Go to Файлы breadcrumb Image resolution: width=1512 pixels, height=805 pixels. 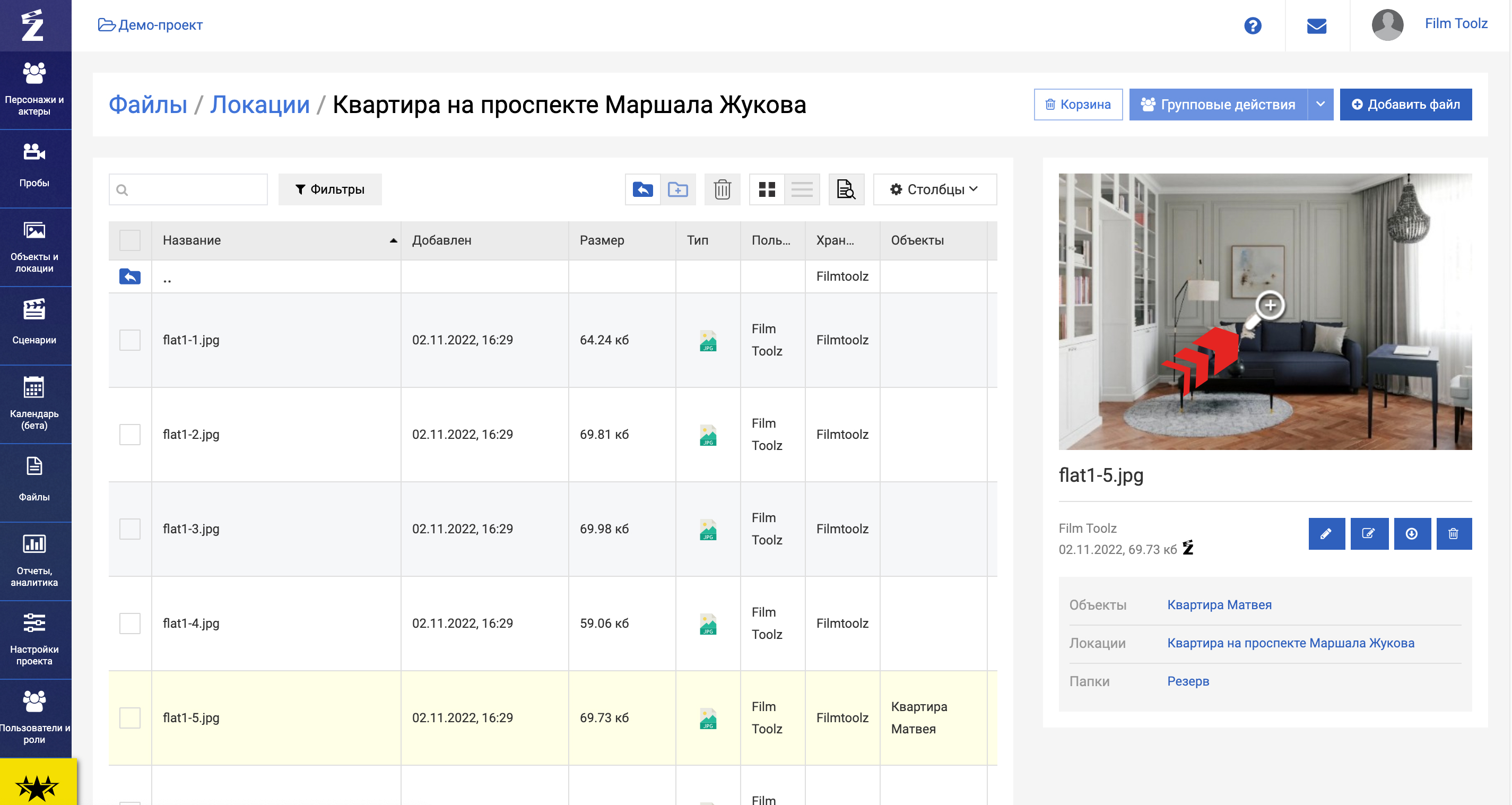click(148, 105)
